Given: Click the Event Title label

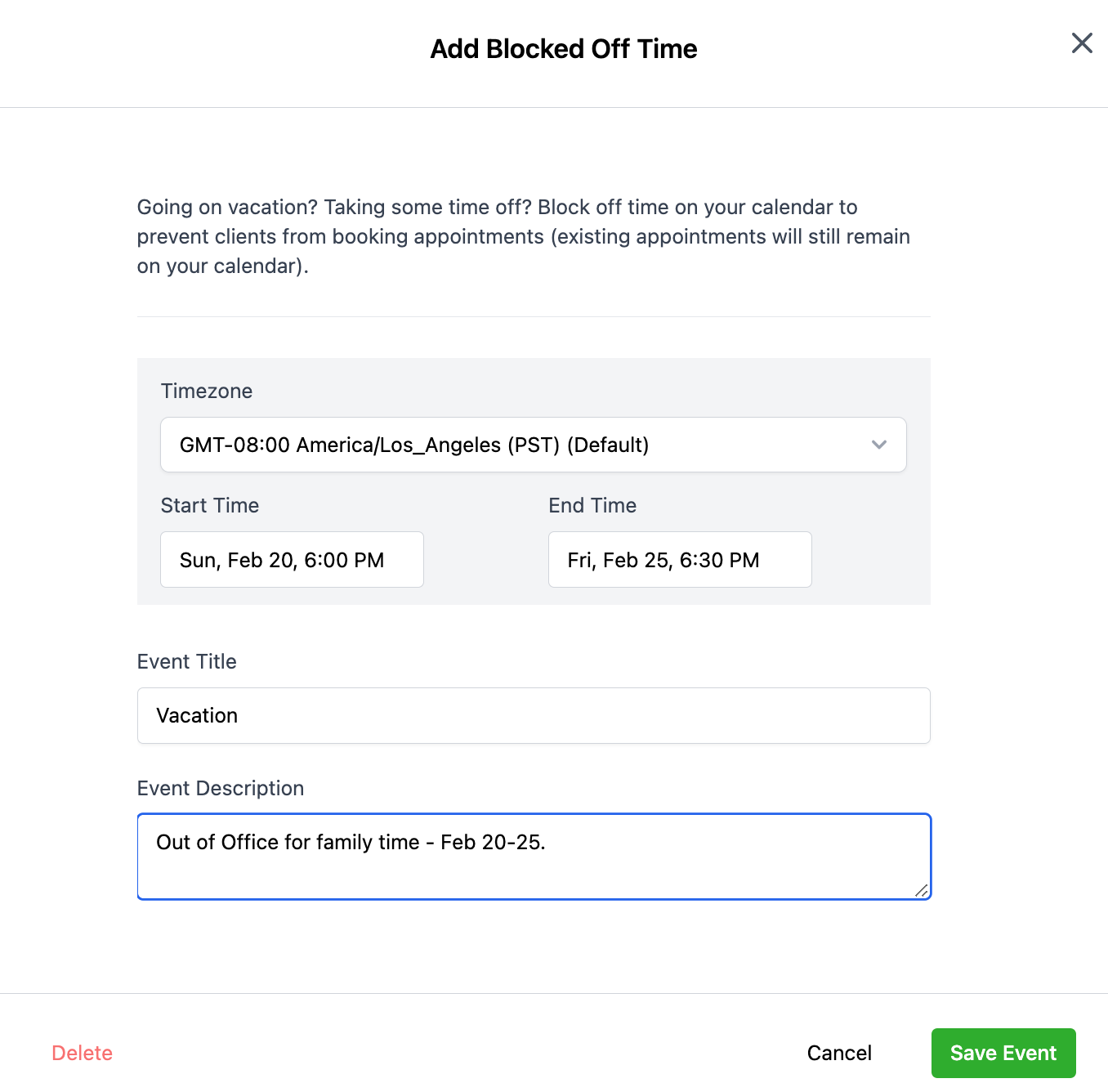Looking at the screenshot, I should click(187, 661).
